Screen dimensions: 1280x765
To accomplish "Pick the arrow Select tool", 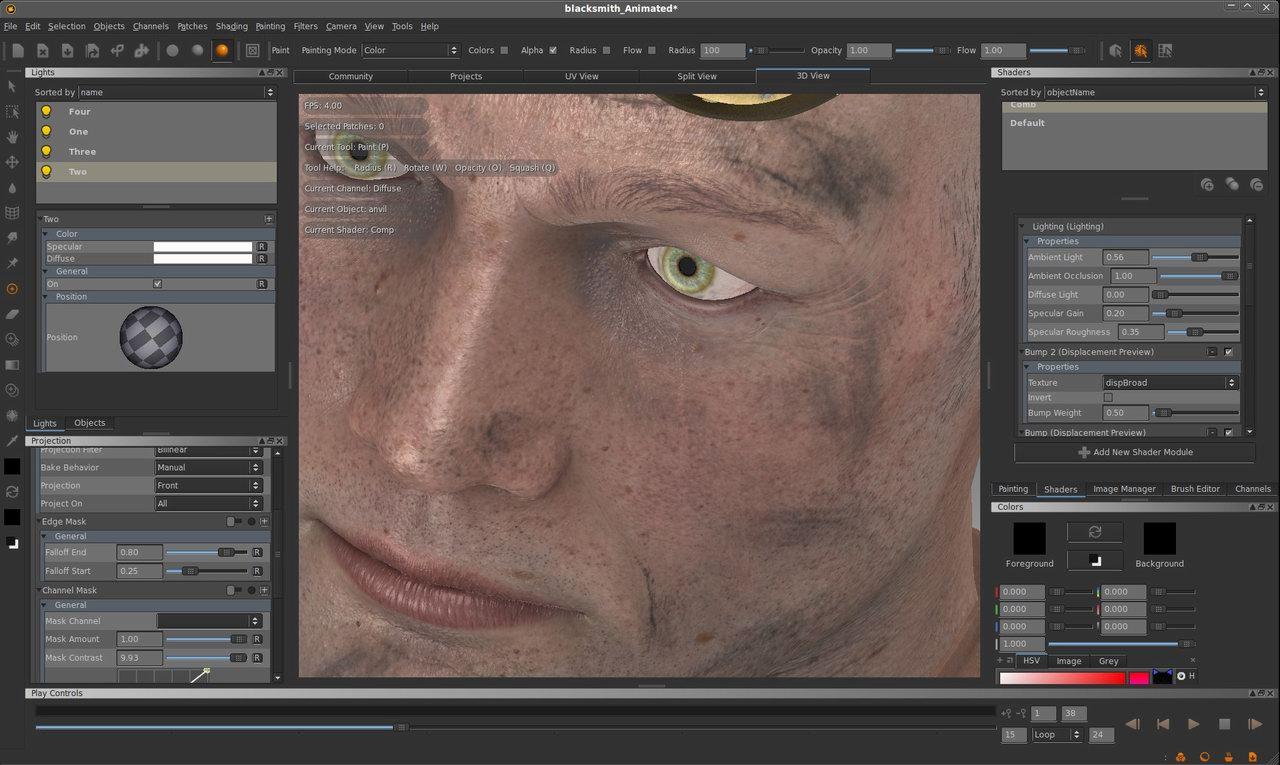I will 12,86.
